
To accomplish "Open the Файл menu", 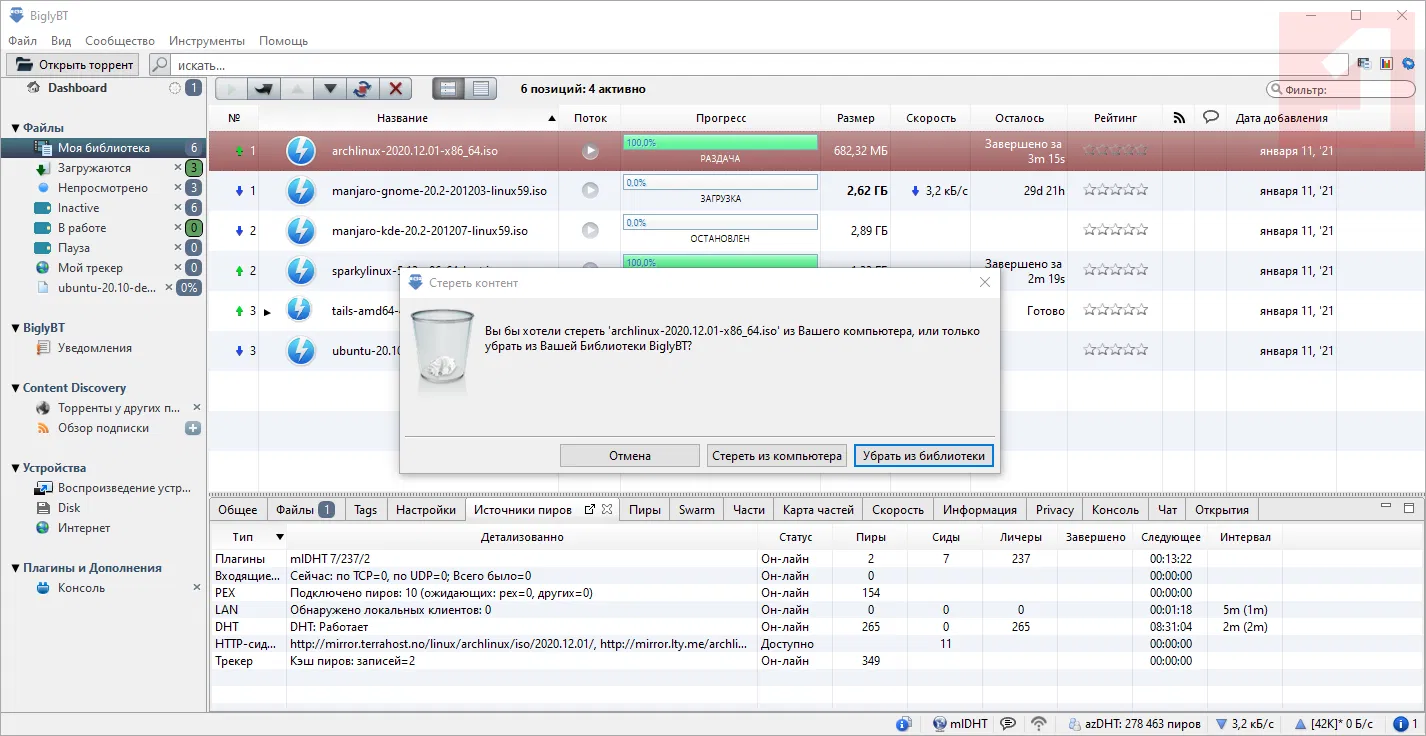I will 22,41.
